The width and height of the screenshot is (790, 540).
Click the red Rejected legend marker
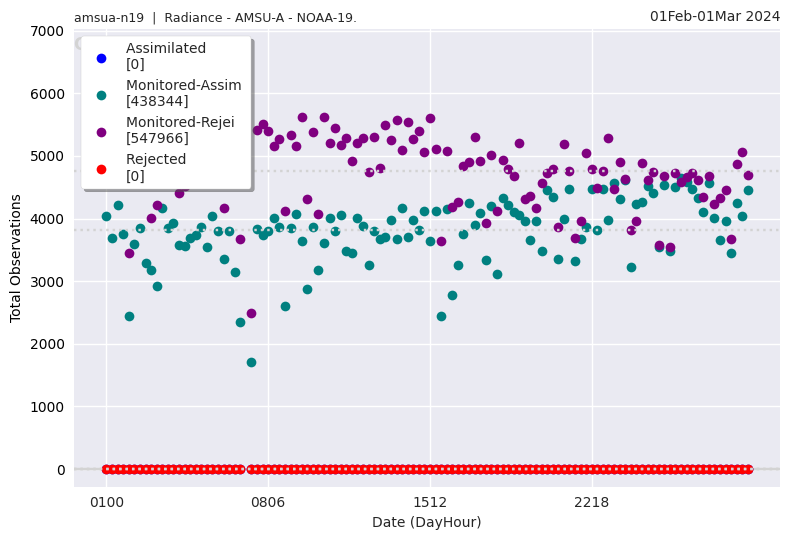click(101, 169)
